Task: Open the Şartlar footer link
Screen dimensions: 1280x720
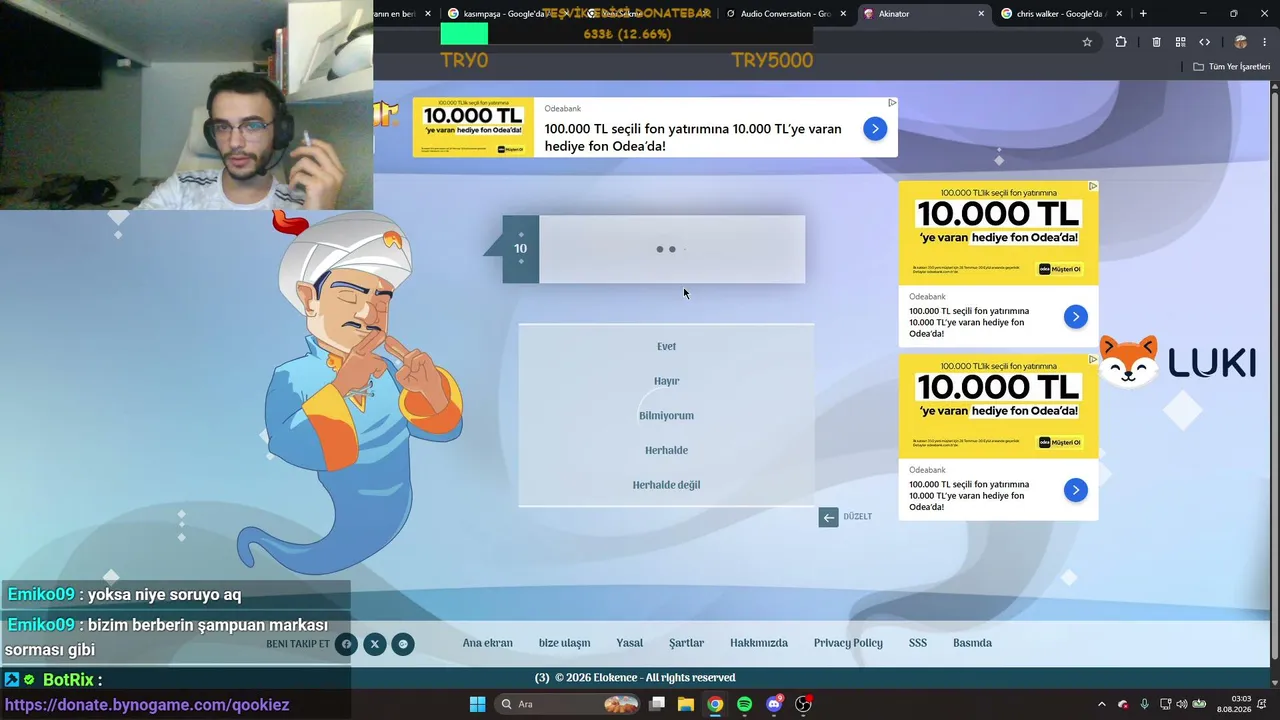Action: coord(686,643)
